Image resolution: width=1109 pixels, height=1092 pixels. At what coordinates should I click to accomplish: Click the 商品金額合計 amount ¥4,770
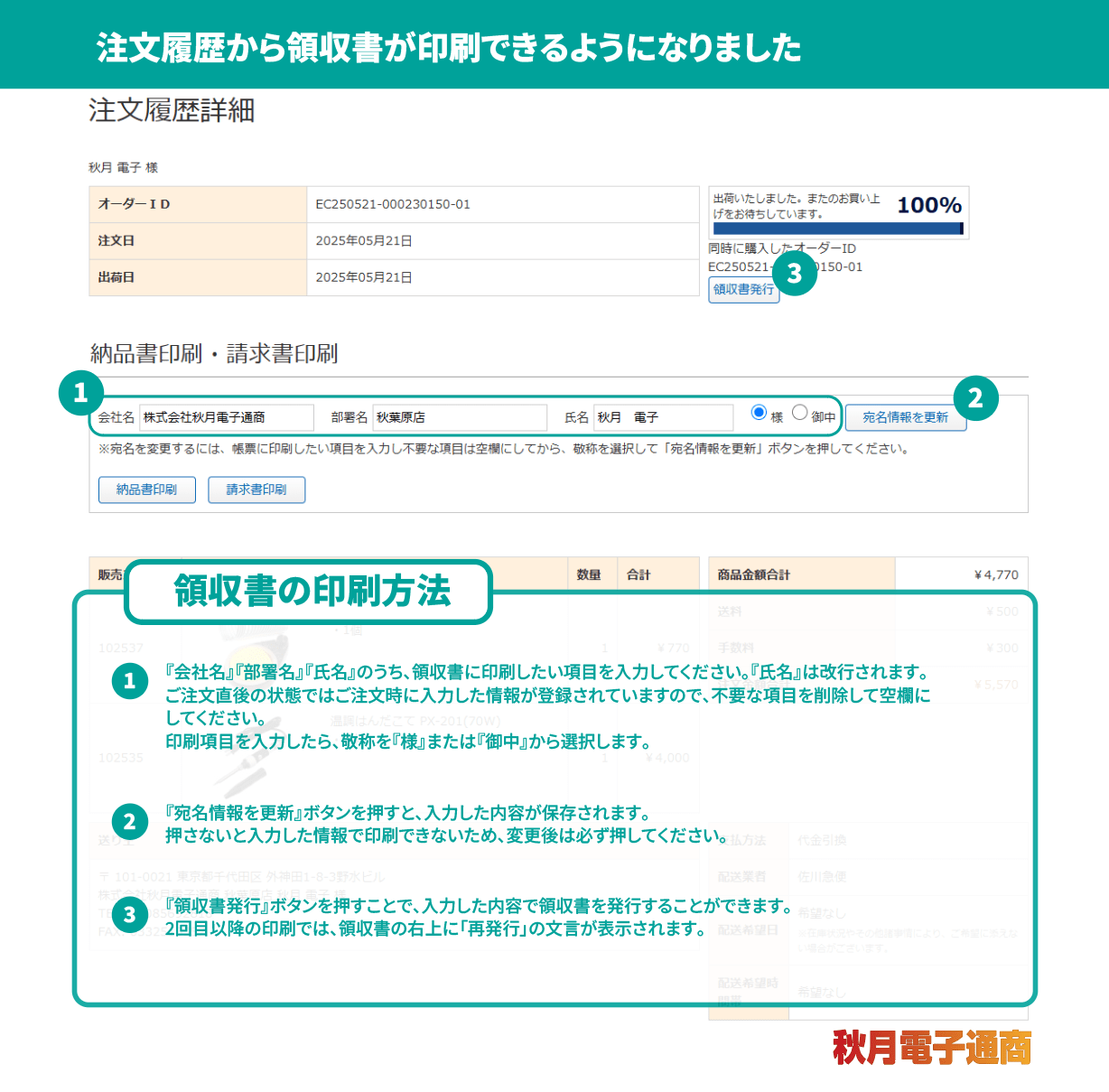click(996, 574)
